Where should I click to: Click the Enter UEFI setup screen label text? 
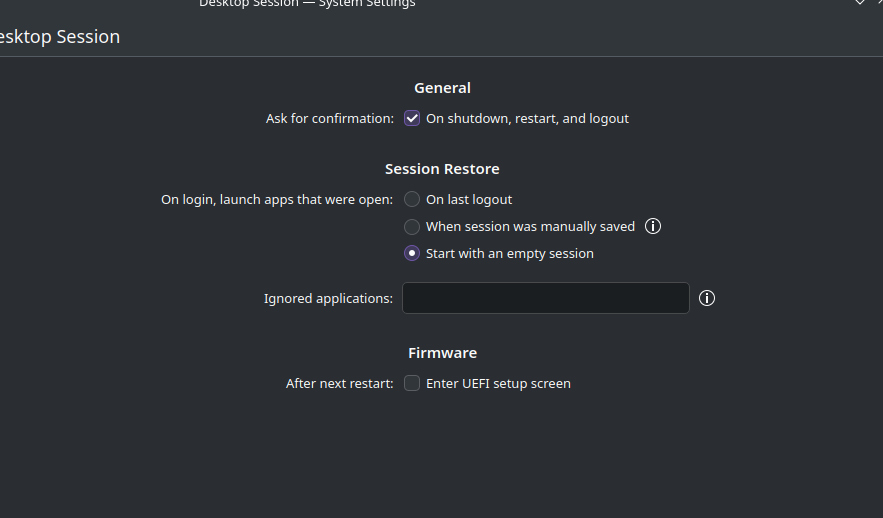point(498,383)
